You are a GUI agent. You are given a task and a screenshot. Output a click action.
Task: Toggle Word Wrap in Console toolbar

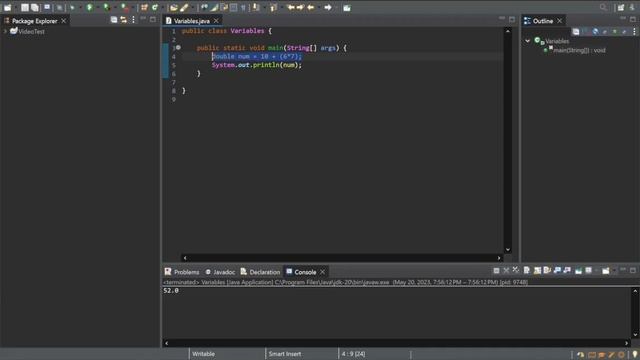coord(547,271)
